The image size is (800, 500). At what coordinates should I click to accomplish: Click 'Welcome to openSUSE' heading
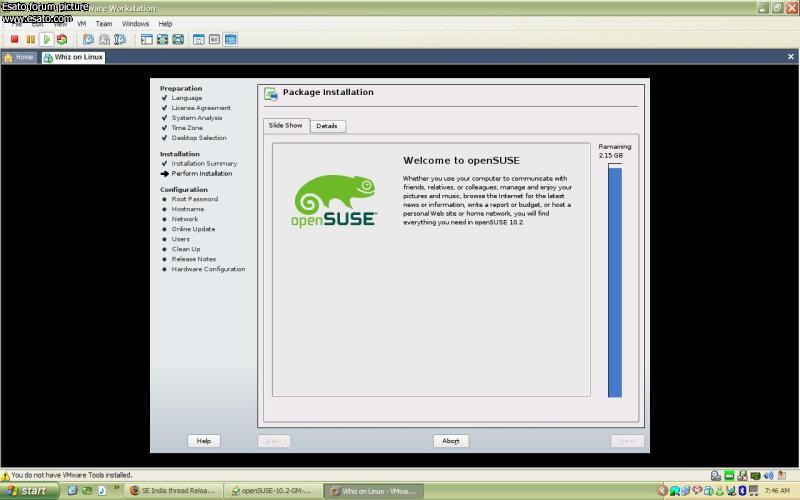click(x=461, y=160)
